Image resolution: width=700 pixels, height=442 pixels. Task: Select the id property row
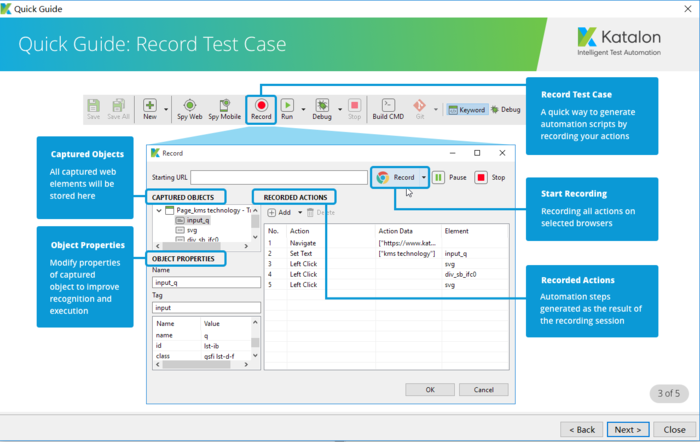click(202, 346)
